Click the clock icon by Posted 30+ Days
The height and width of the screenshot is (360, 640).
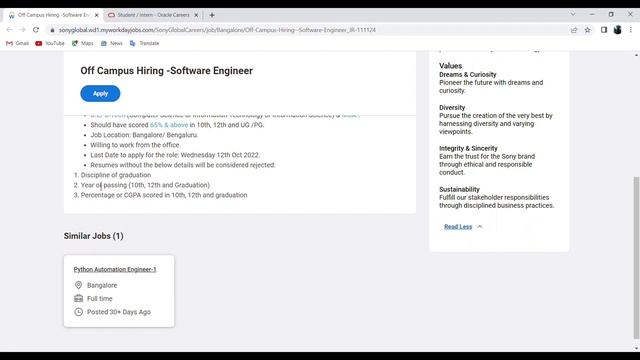(78, 312)
